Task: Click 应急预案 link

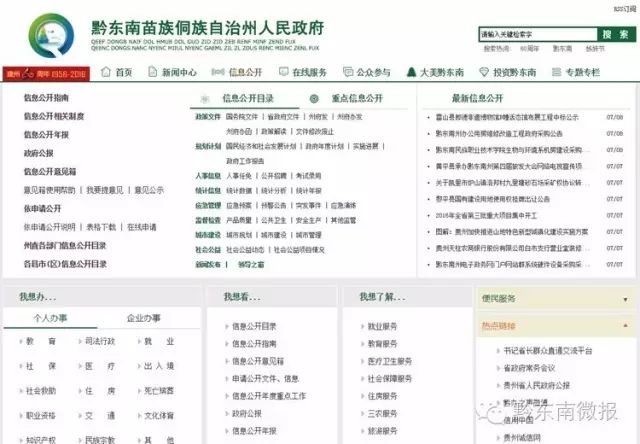Action: tap(239, 205)
